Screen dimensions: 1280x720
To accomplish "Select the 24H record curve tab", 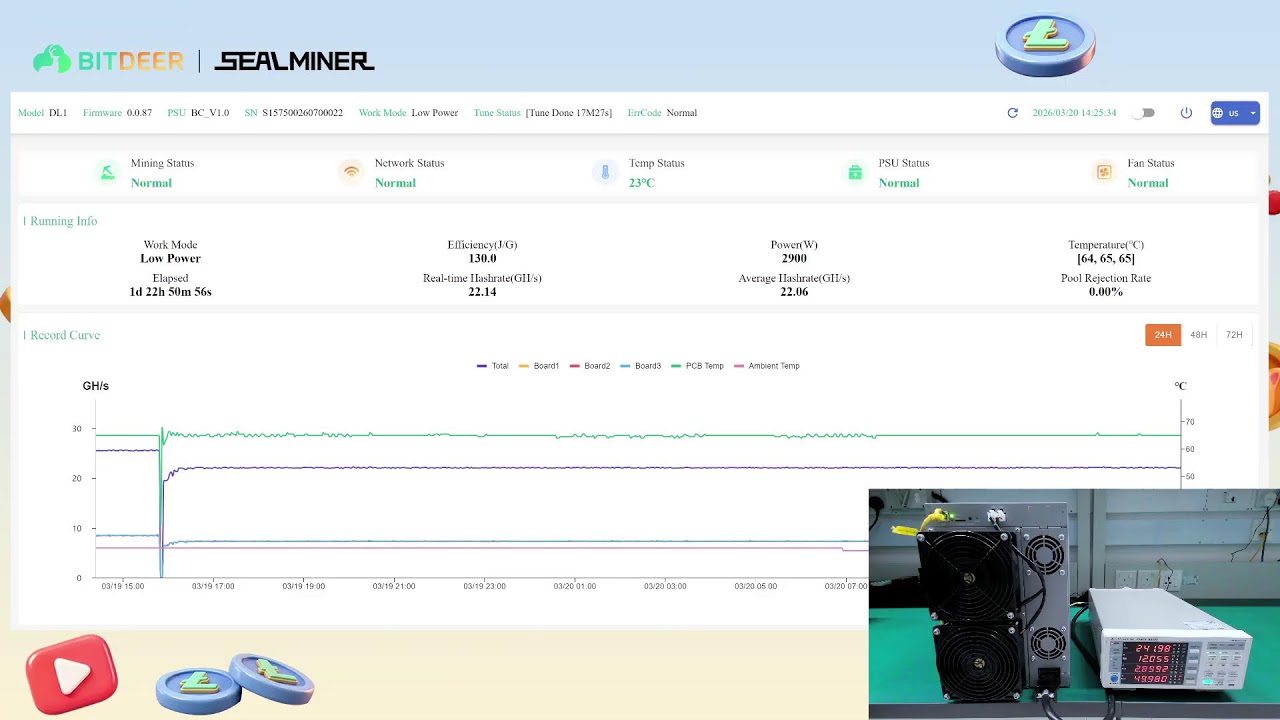I will (x=1163, y=335).
